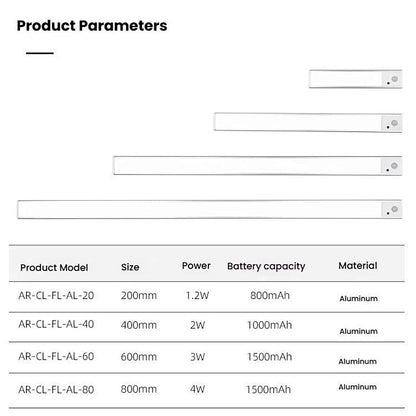Click the Product Model column header

(54, 267)
